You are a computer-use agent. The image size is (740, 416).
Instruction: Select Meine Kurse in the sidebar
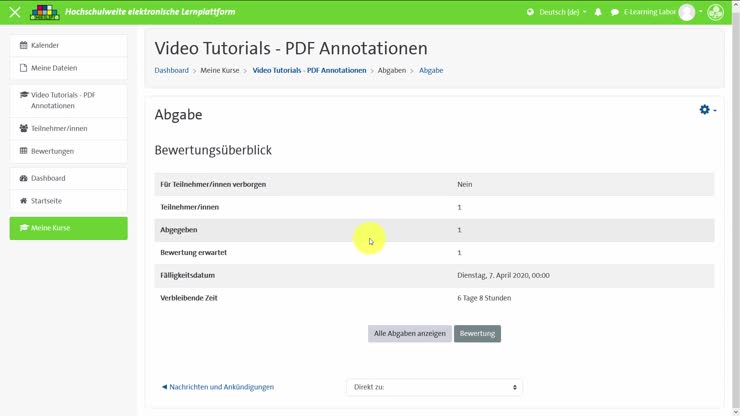pos(68,228)
